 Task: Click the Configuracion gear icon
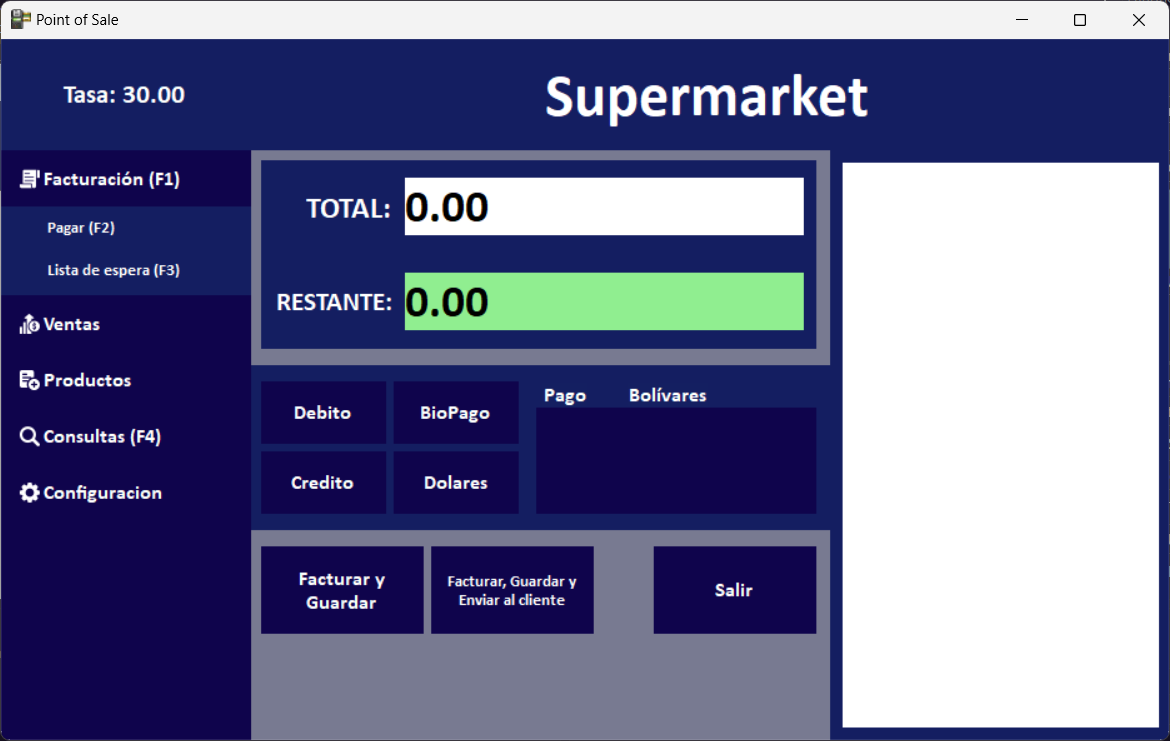30,493
